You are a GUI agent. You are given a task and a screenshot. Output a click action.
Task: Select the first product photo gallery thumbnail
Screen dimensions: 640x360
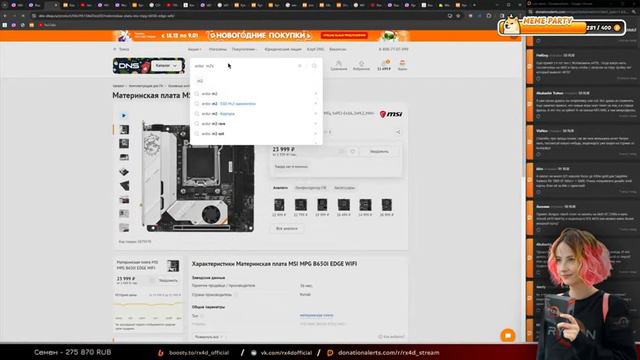[124, 130]
